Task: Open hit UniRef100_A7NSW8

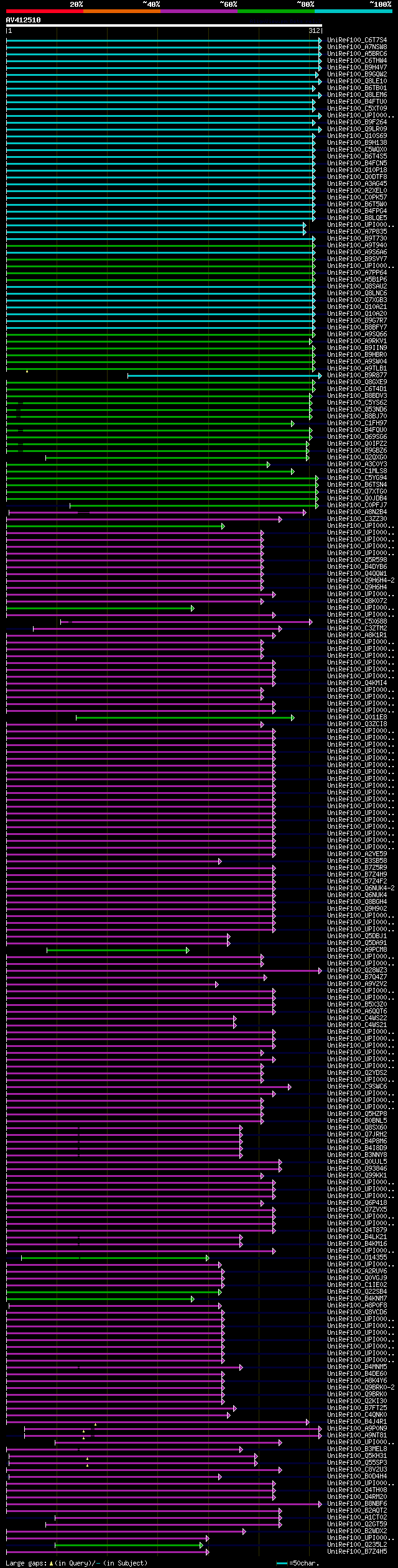Action: point(357,47)
